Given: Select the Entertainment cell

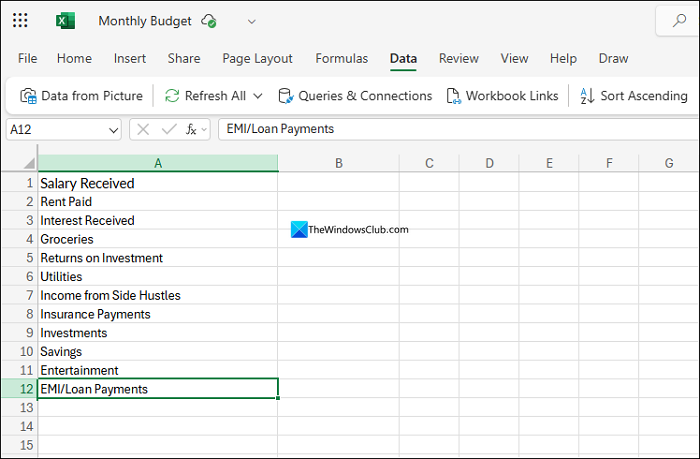Looking at the screenshot, I should click(158, 371).
